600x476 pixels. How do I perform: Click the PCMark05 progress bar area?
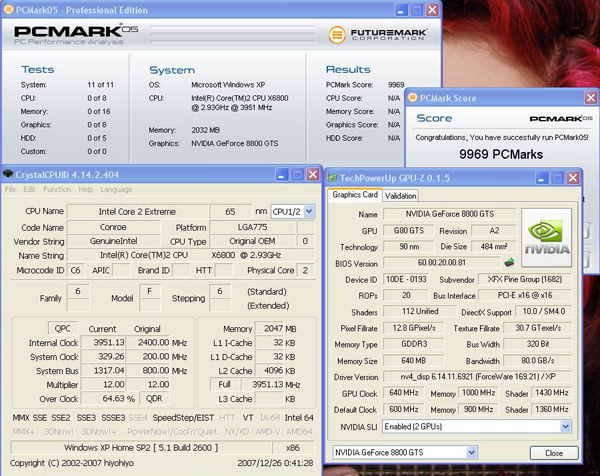[x=233, y=34]
